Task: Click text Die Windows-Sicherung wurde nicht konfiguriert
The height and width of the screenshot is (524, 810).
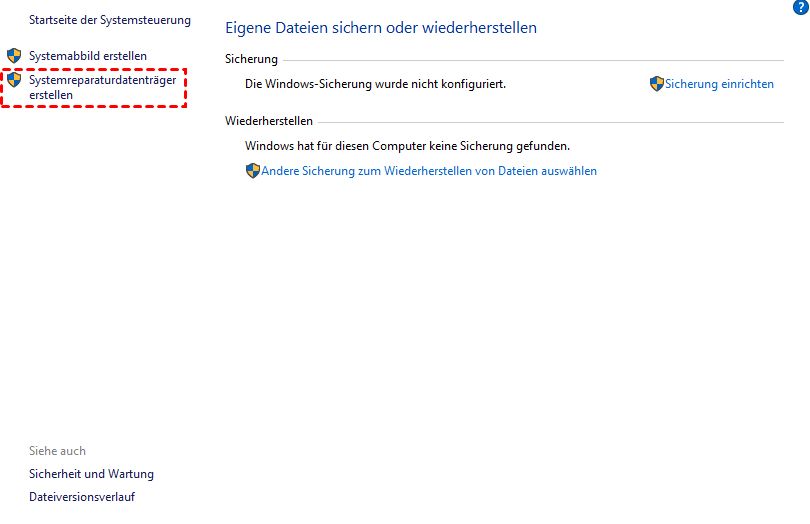Action: [x=376, y=84]
